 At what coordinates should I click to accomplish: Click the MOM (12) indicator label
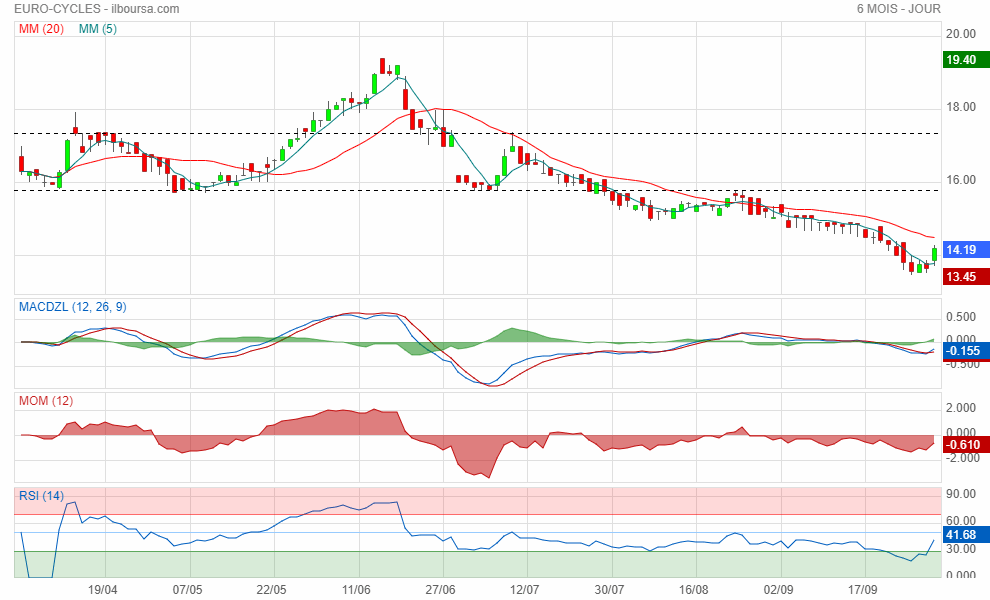pyautogui.click(x=45, y=401)
